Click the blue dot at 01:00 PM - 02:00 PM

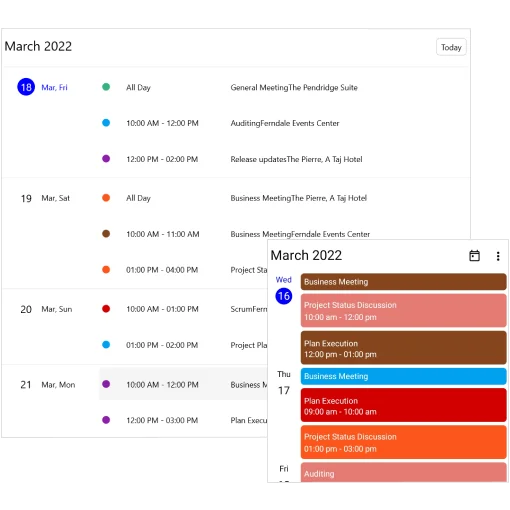click(x=106, y=344)
